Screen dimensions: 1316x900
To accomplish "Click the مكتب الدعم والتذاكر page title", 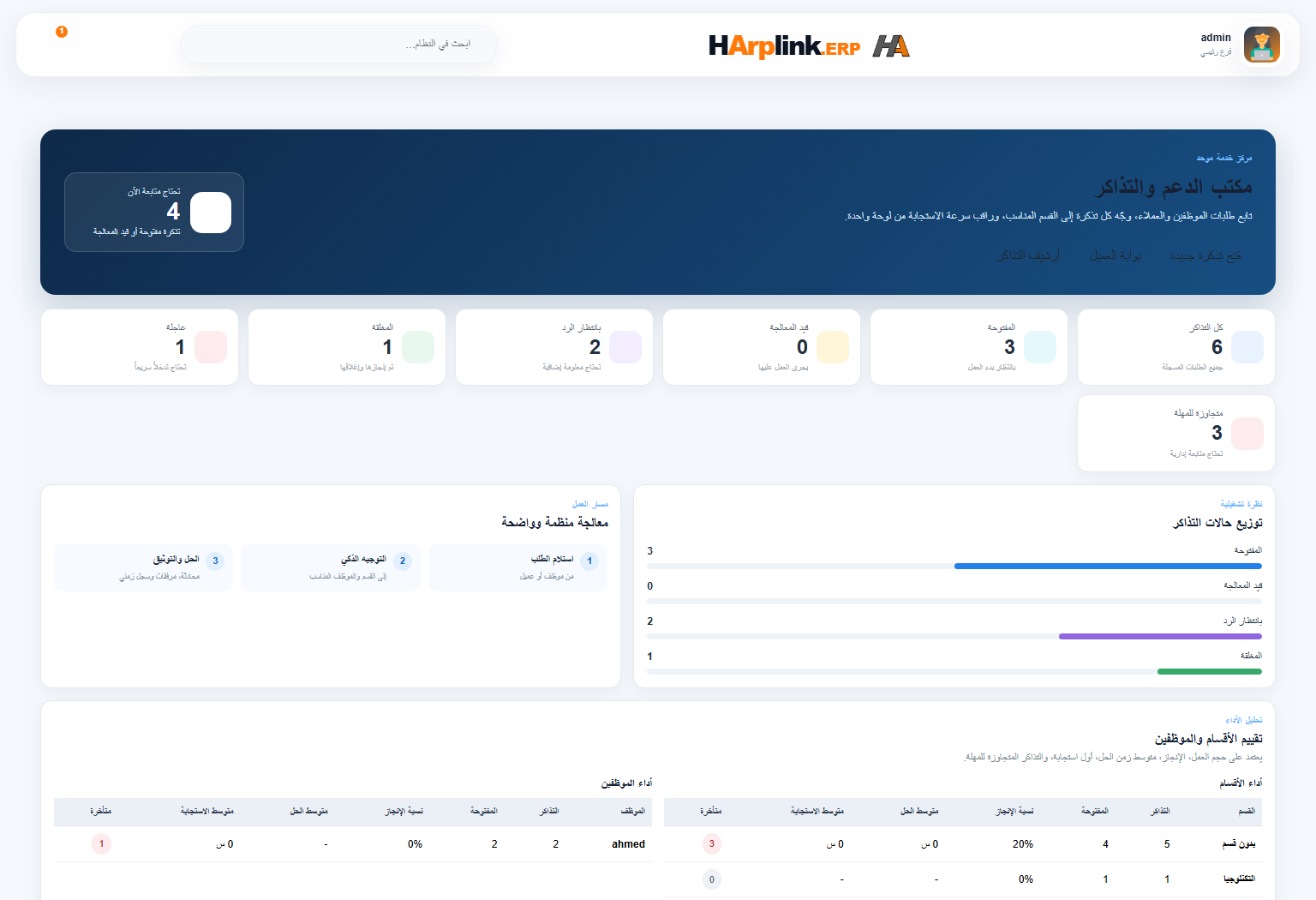I will pos(1175,187).
